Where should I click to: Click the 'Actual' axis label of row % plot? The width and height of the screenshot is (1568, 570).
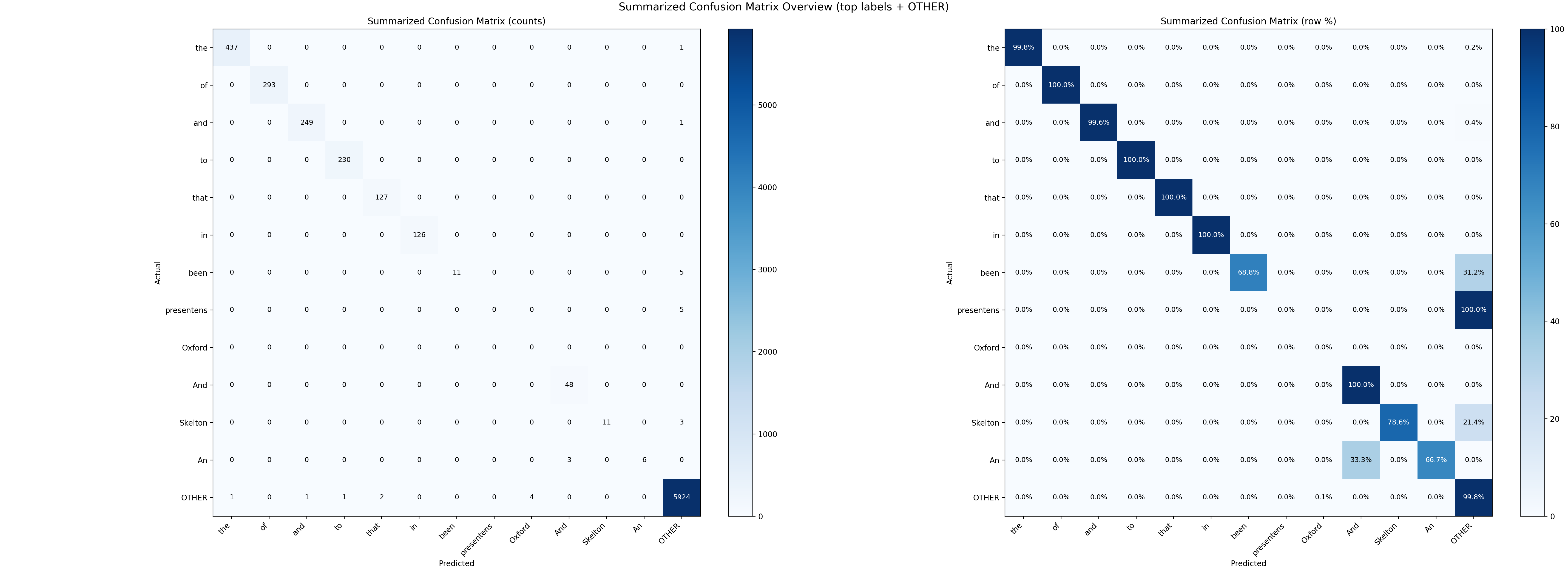pos(950,272)
